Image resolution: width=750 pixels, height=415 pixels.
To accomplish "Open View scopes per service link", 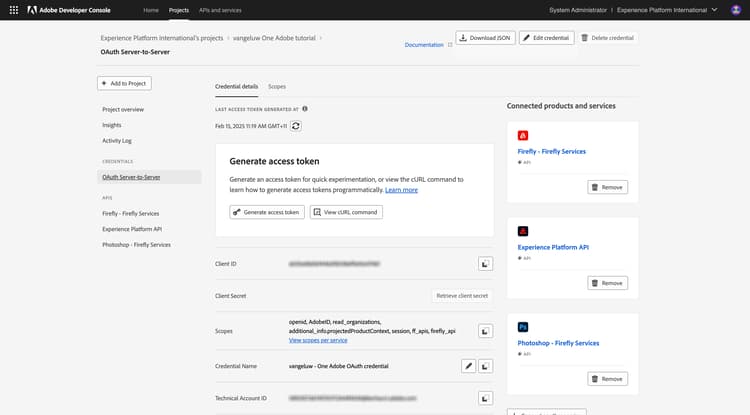I will [318, 340].
